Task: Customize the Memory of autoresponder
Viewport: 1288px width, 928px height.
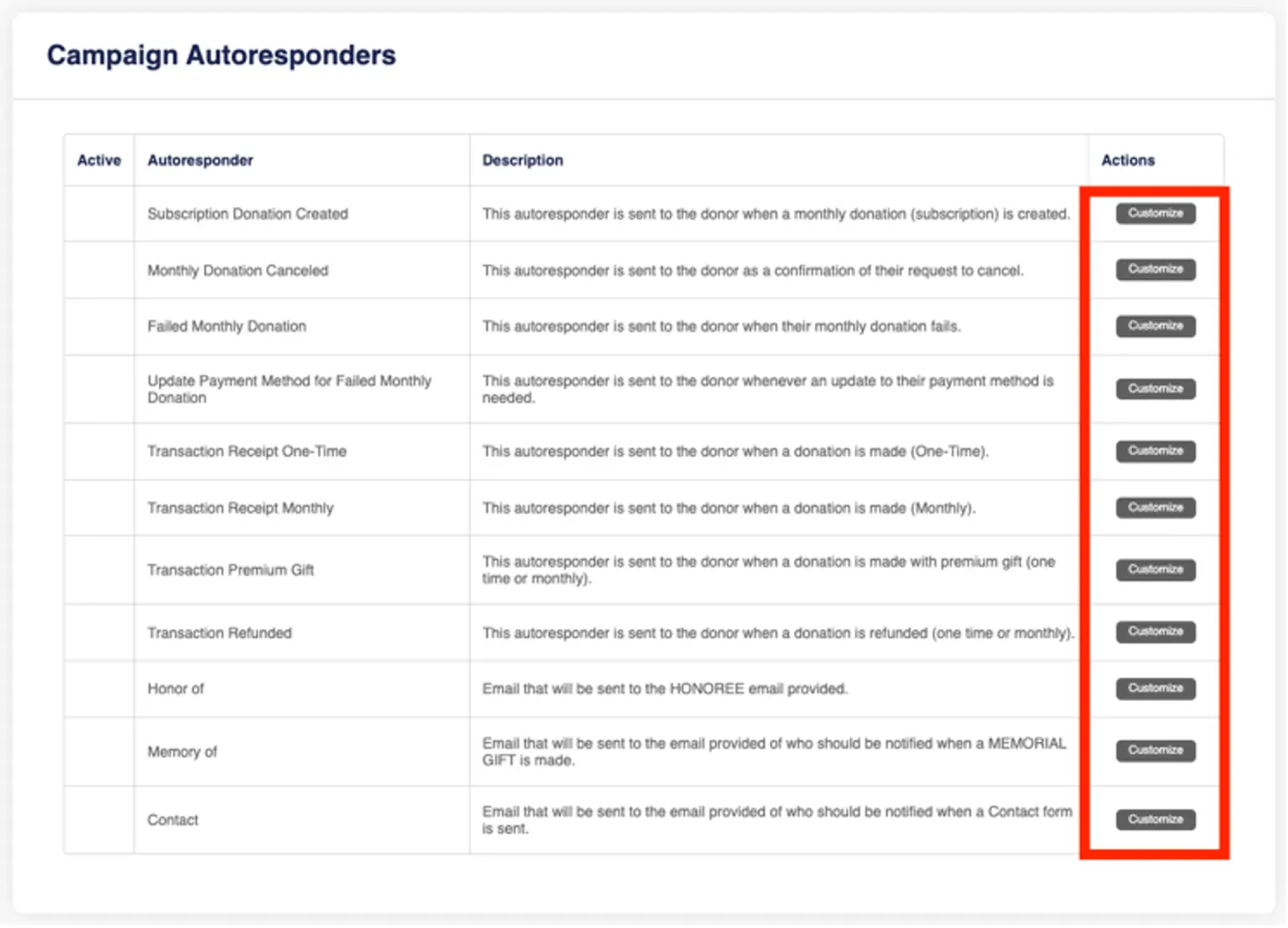Action: [1155, 750]
